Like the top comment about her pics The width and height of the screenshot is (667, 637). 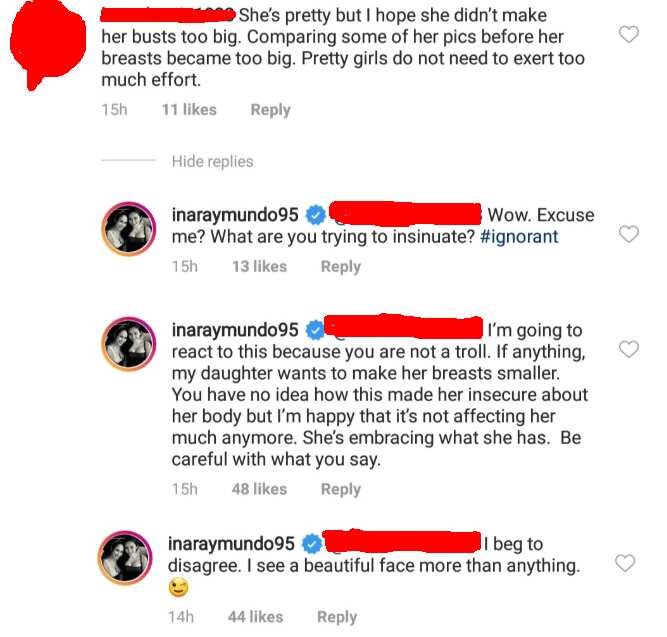point(629,34)
